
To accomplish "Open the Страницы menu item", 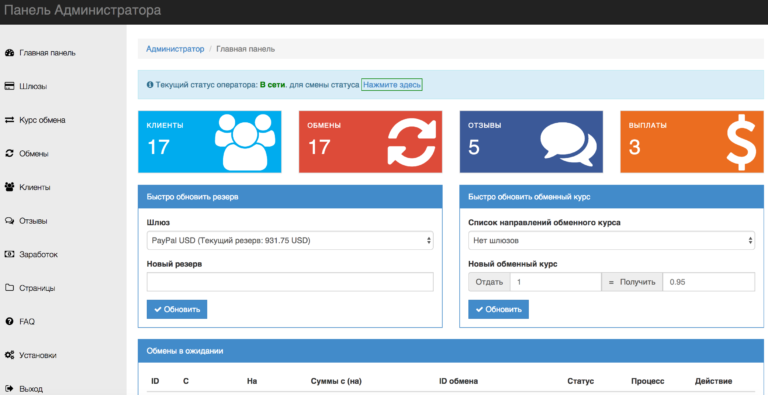I will click(37, 288).
